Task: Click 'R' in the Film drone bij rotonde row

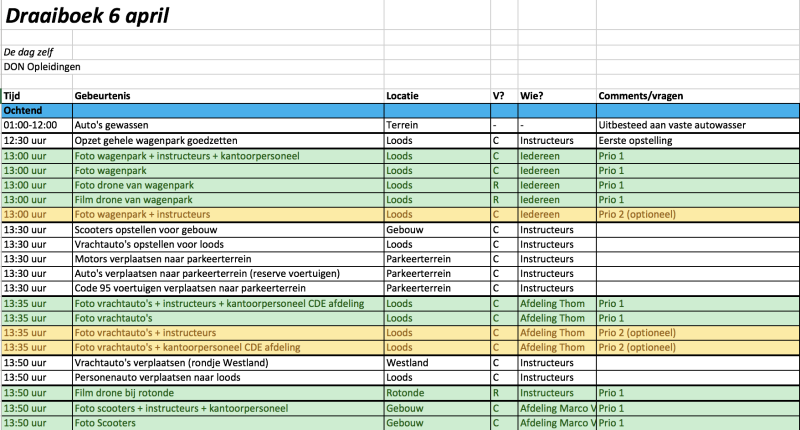Action: pyautogui.click(x=504, y=393)
